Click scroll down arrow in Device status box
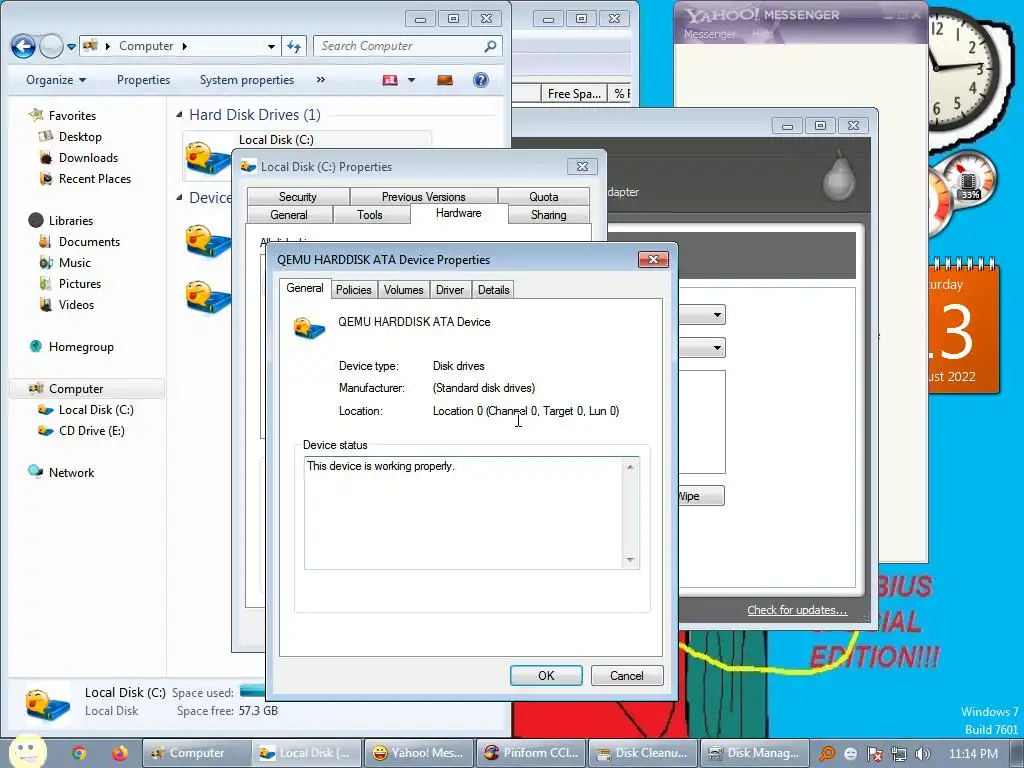Viewport: 1024px width, 768px height. click(630, 560)
